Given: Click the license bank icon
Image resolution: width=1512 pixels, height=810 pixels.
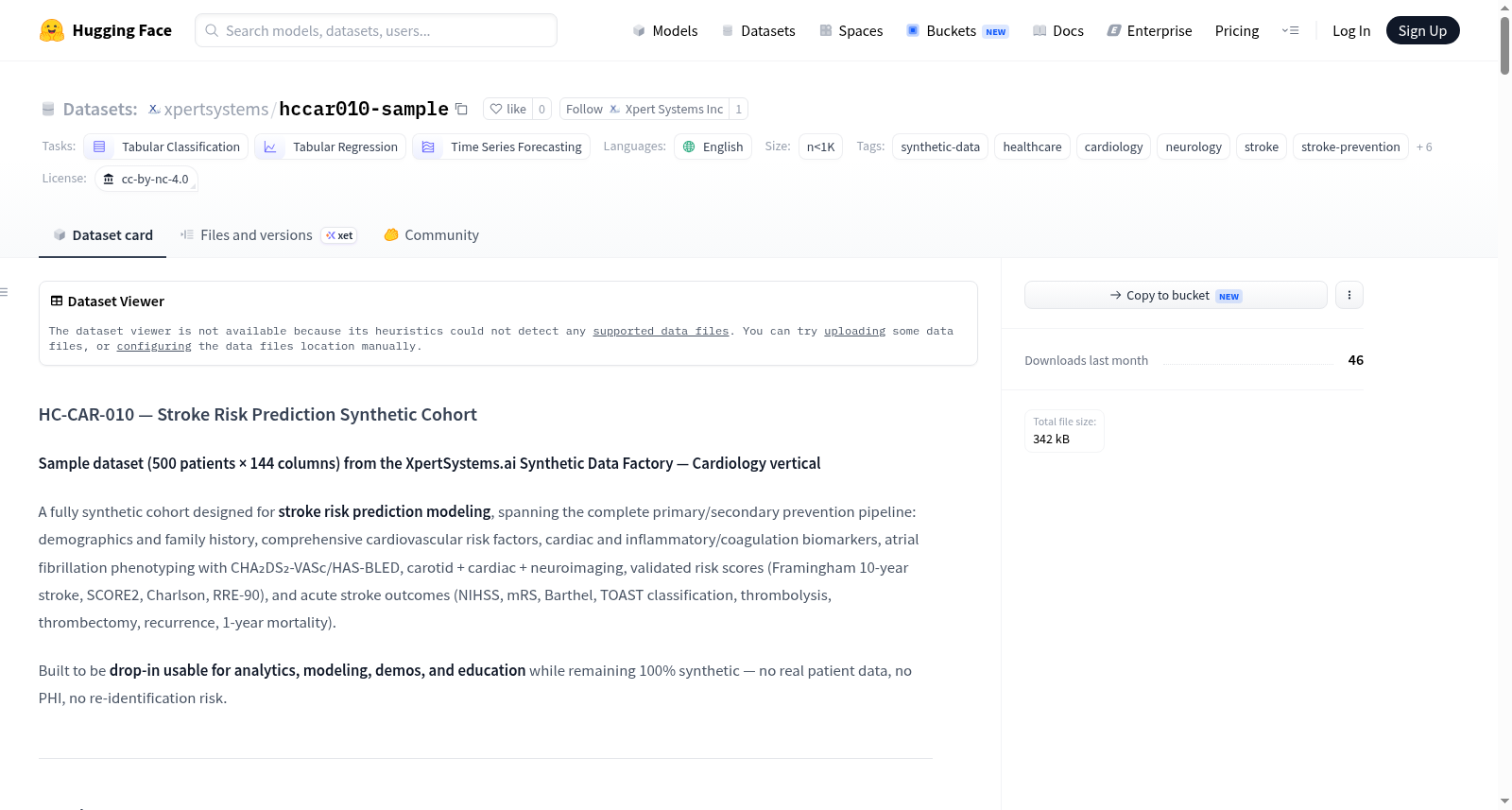Looking at the screenshot, I should (109, 179).
